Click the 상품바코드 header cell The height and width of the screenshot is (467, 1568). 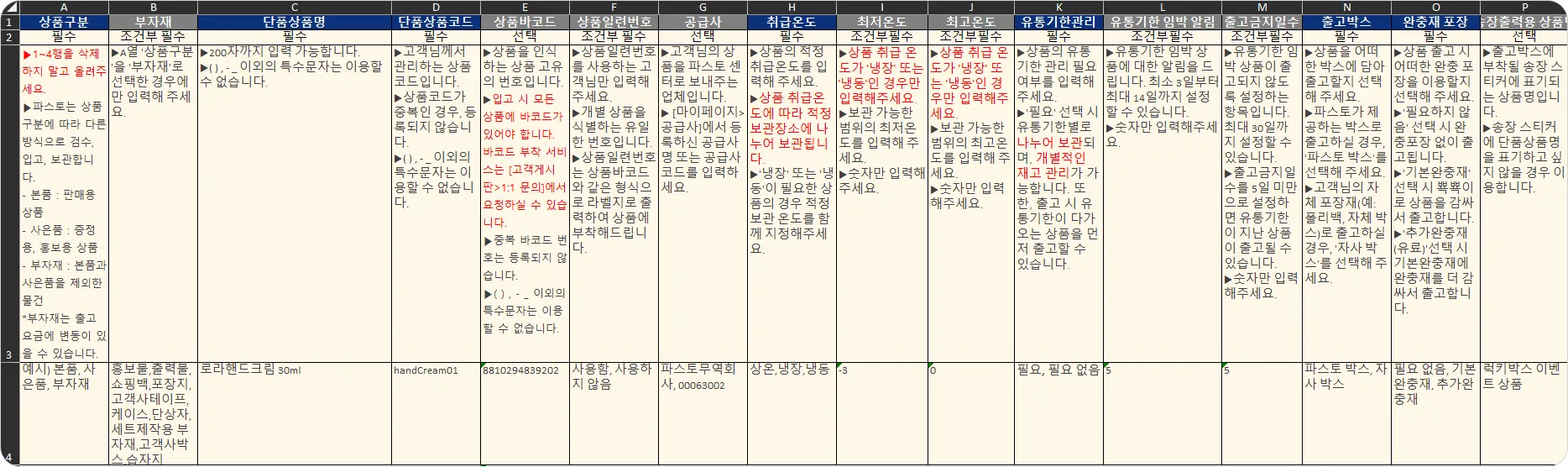pos(525,22)
